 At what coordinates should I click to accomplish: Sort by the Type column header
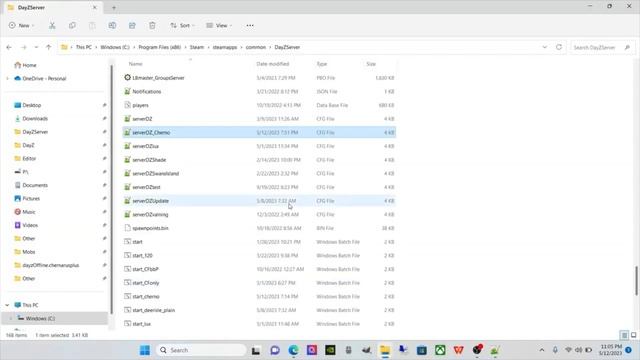pos(322,64)
